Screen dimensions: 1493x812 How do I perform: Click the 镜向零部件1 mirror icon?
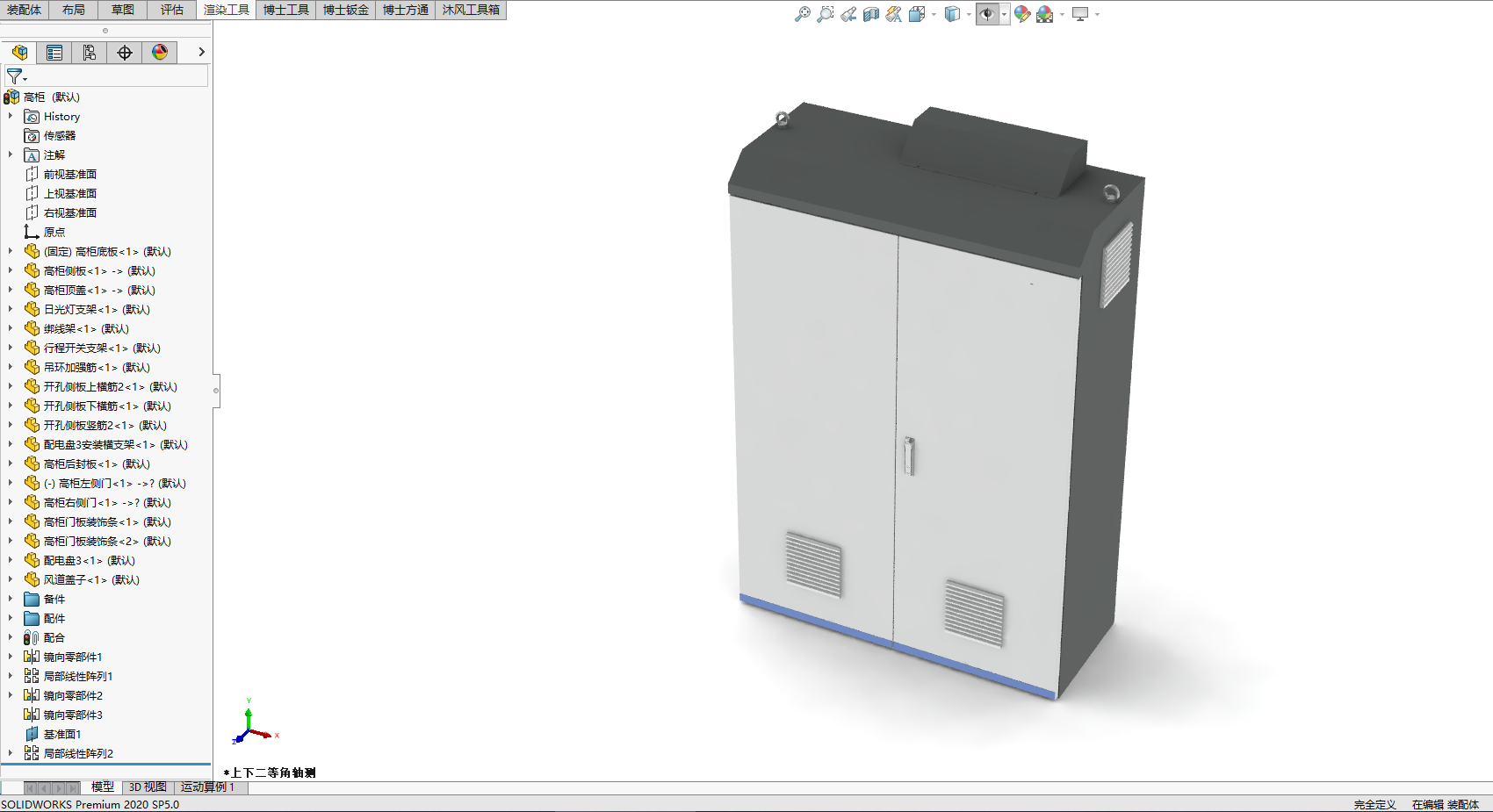click(x=32, y=657)
